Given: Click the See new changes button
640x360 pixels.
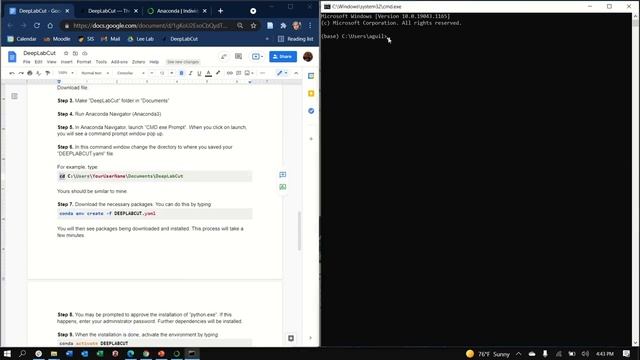Looking at the screenshot, I should point(183,62).
